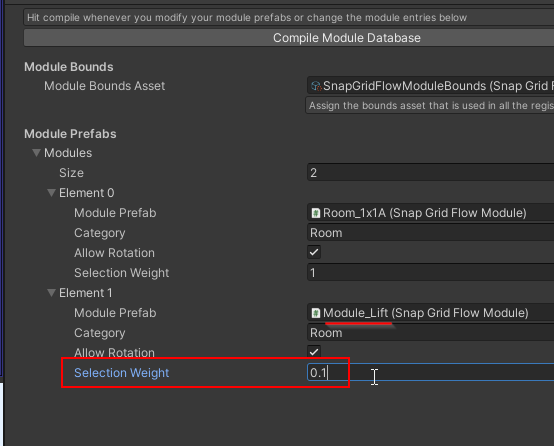554x446 pixels.
Task: Select the Module Bounds Asset object field
Action: (431, 86)
